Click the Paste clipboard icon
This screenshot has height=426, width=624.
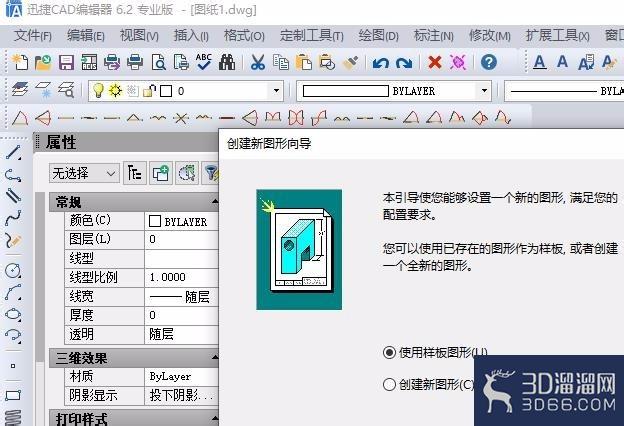tap(304, 63)
